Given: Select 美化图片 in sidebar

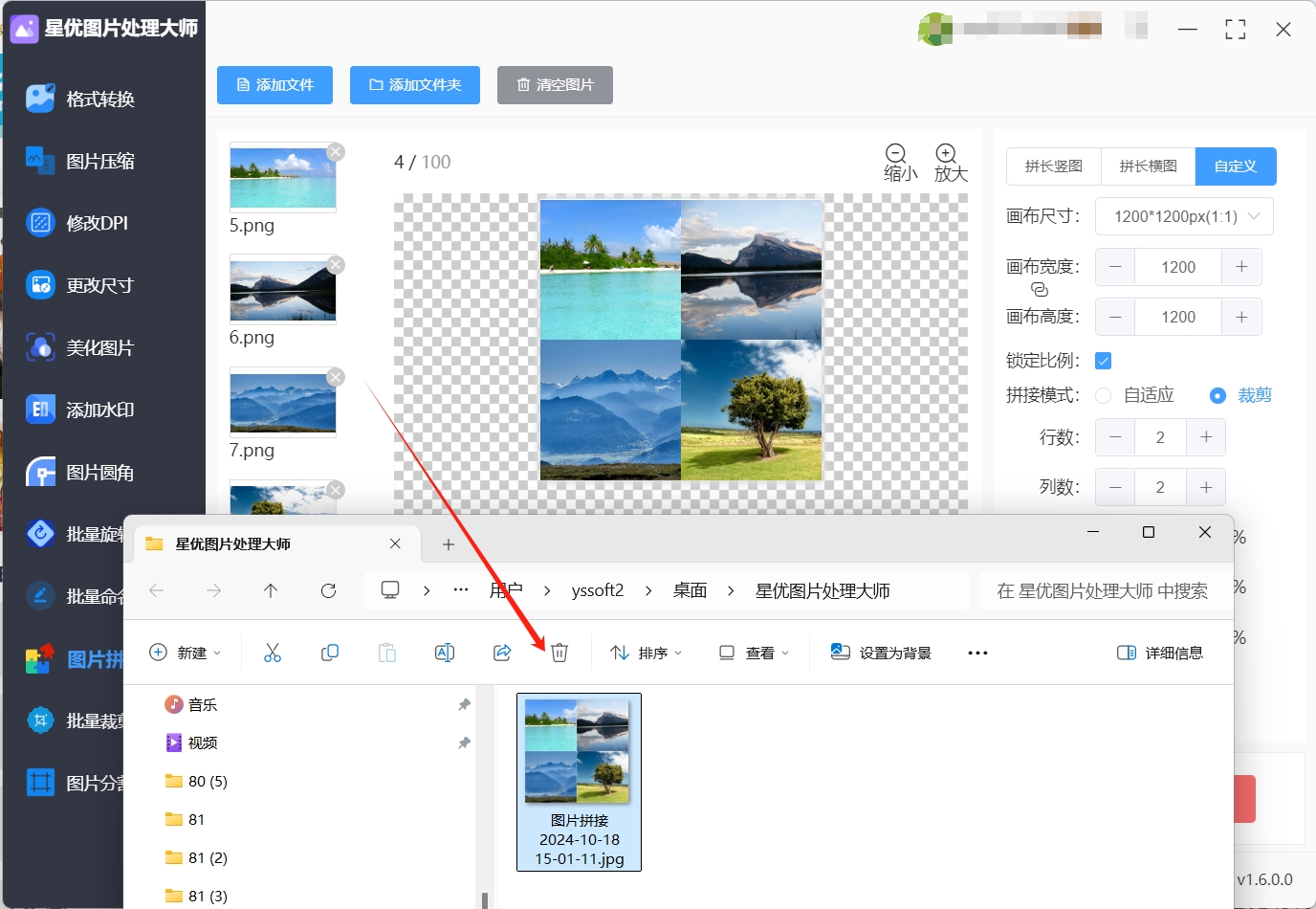Looking at the screenshot, I should coord(82,347).
